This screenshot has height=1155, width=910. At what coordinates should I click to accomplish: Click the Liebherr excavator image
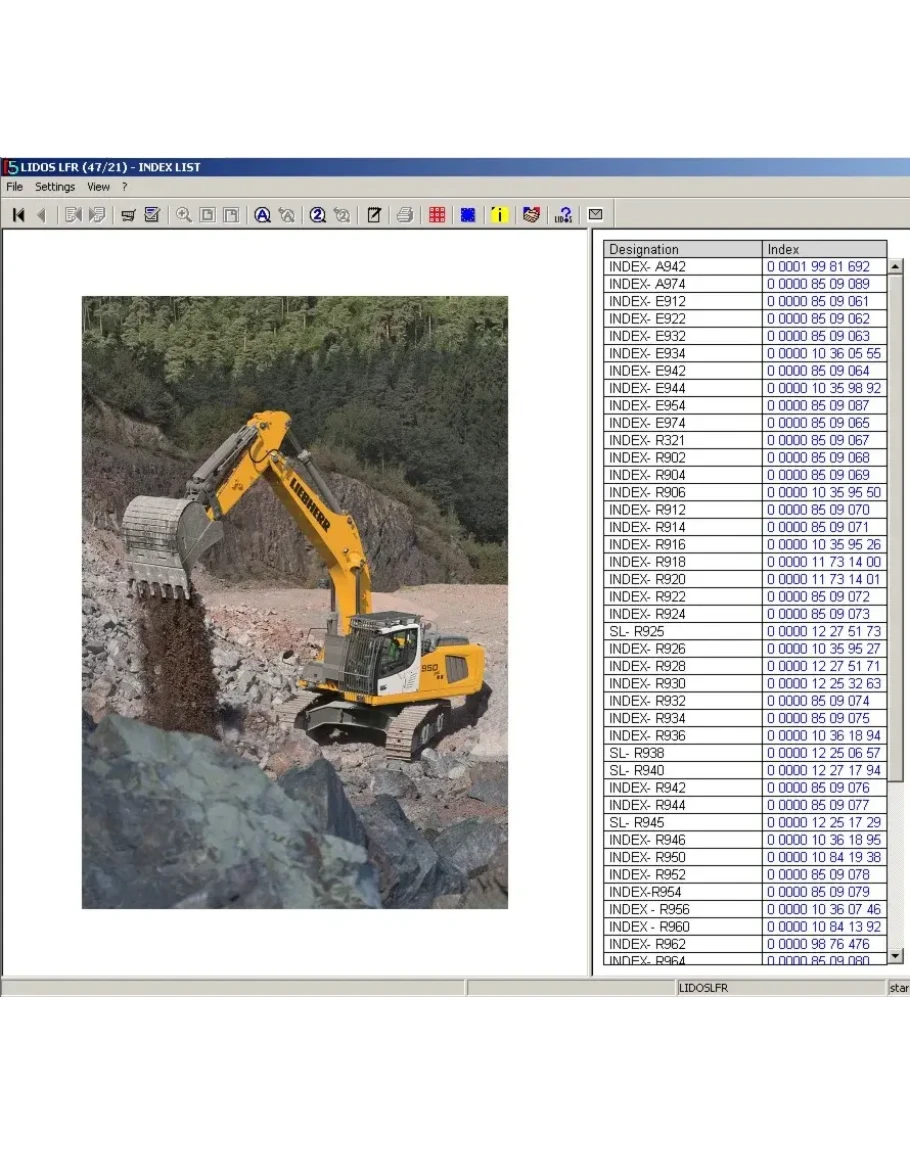[294, 602]
